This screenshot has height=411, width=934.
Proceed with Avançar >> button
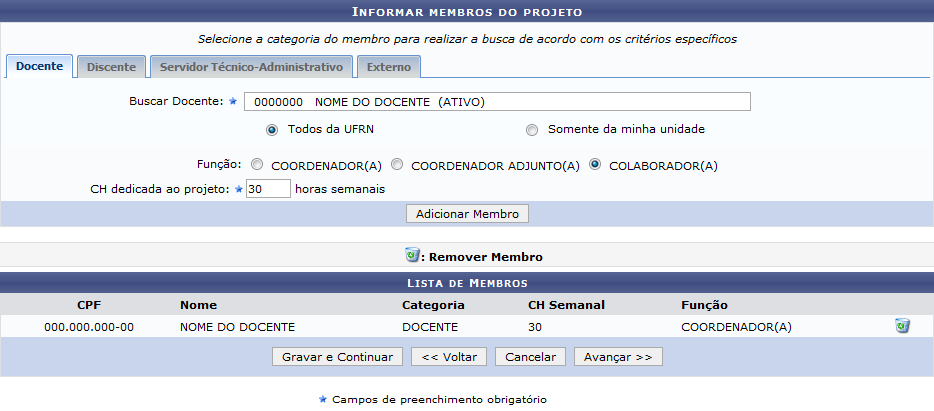(618, 357)
